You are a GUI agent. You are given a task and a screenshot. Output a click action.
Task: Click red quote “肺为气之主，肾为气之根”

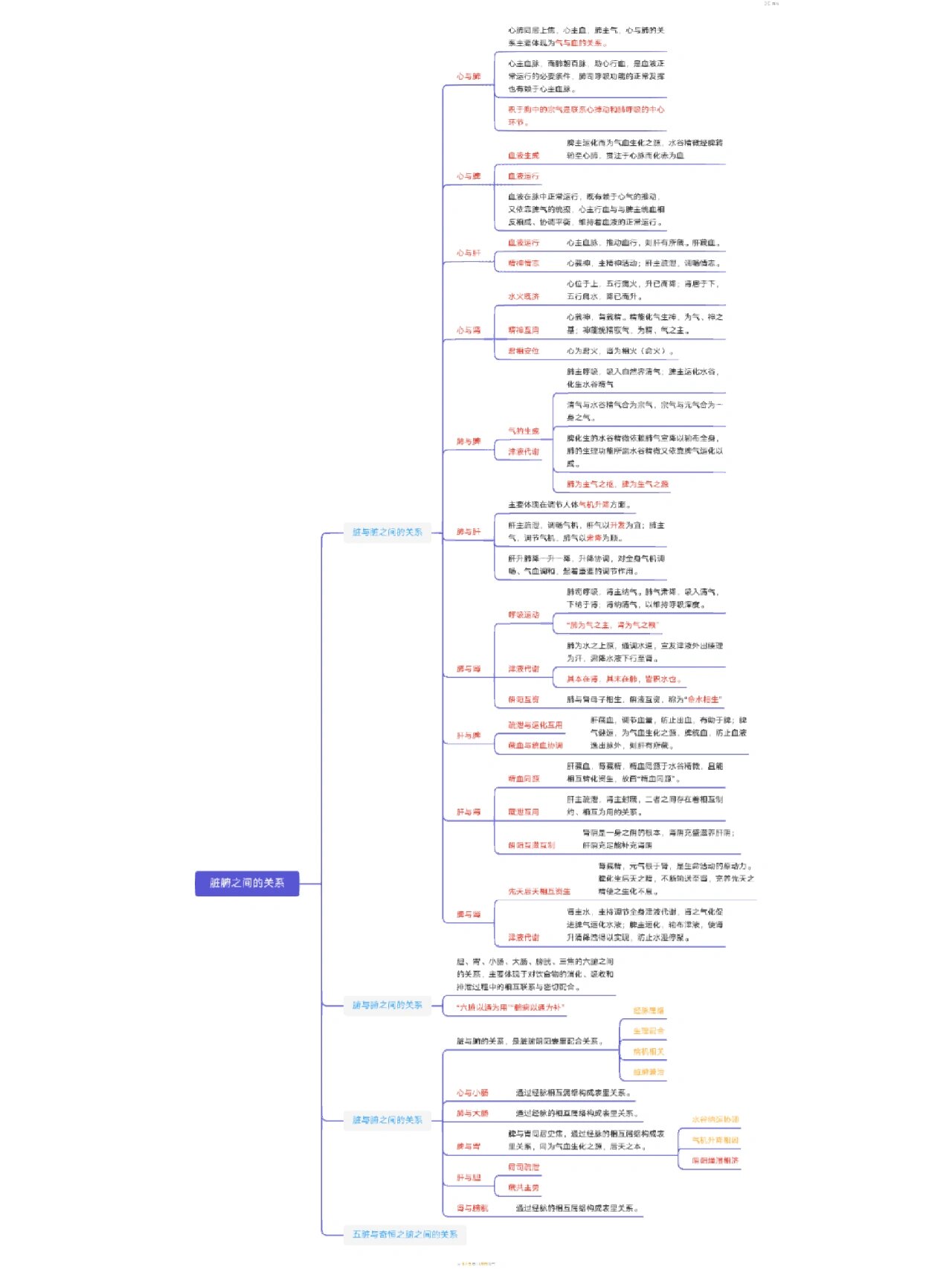(613, 626)
